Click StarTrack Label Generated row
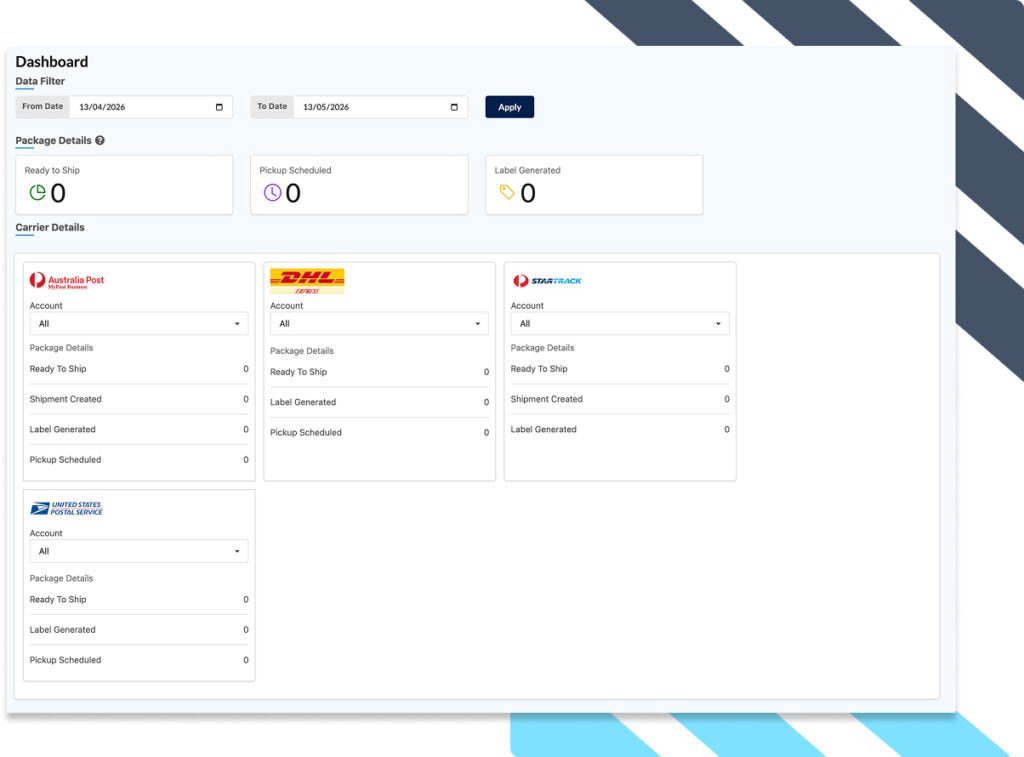 click(620, 429)
